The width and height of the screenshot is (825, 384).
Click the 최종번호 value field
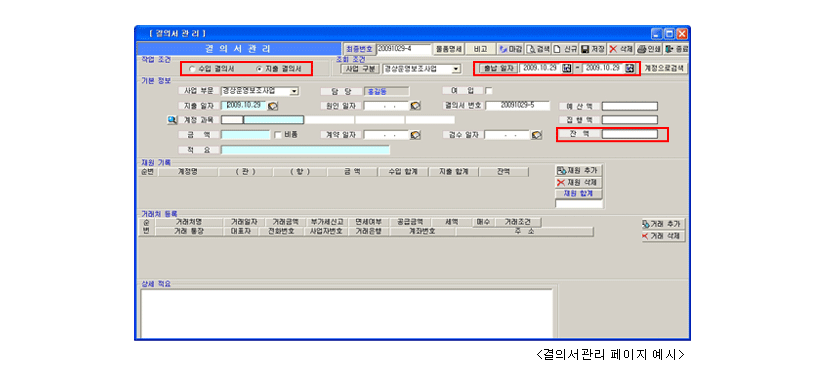tap(404, 49)
